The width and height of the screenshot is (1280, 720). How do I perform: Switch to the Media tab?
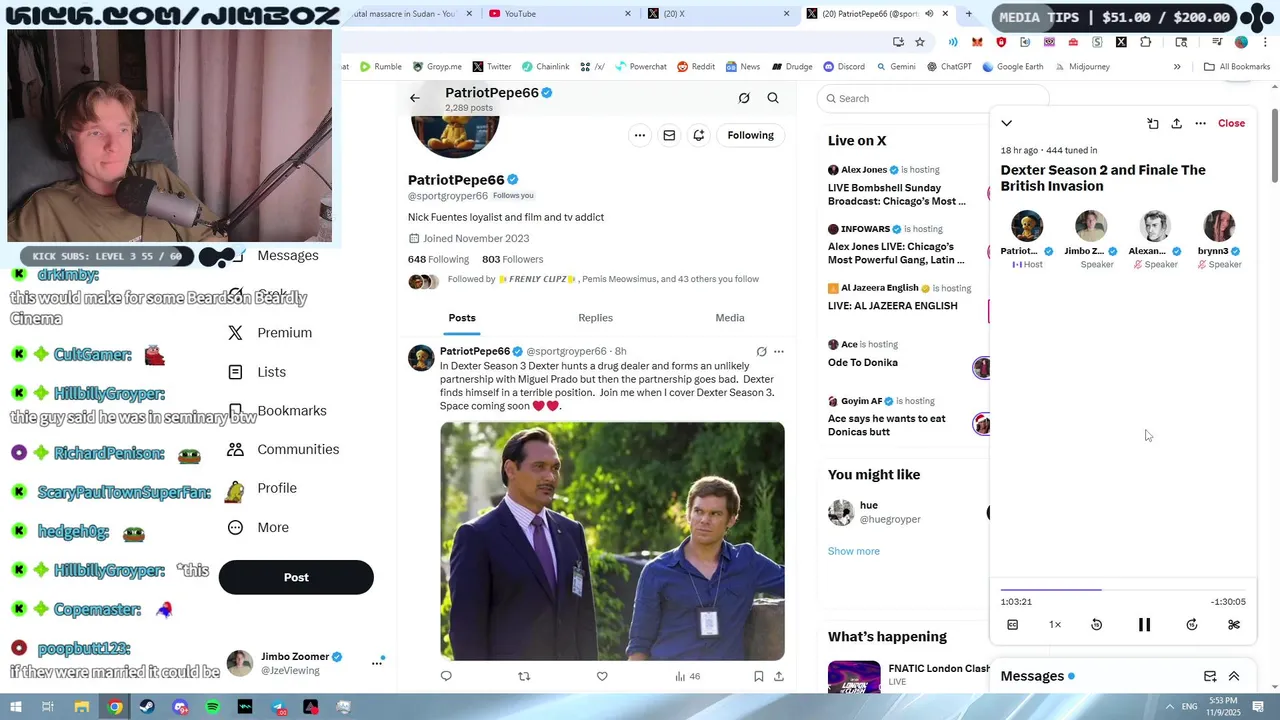click(730, 318)
